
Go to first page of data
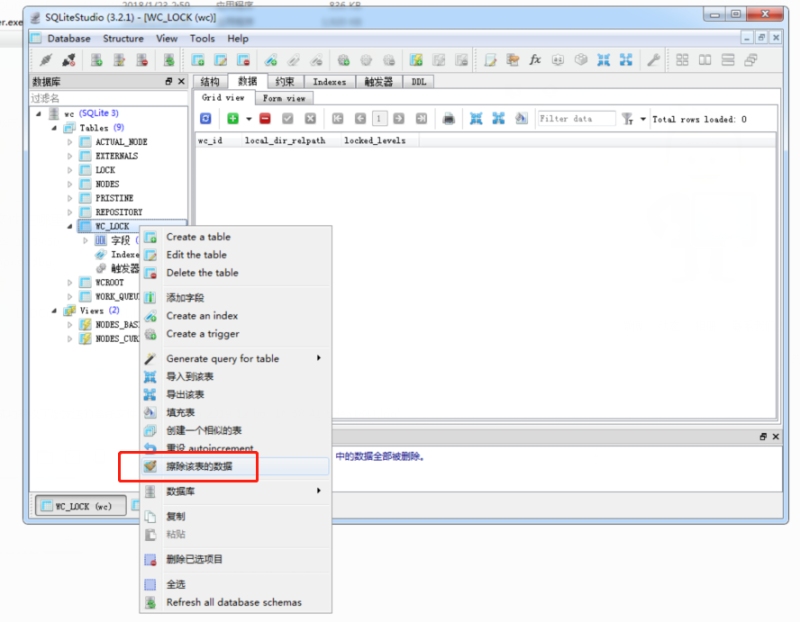[x=337, y=119]
